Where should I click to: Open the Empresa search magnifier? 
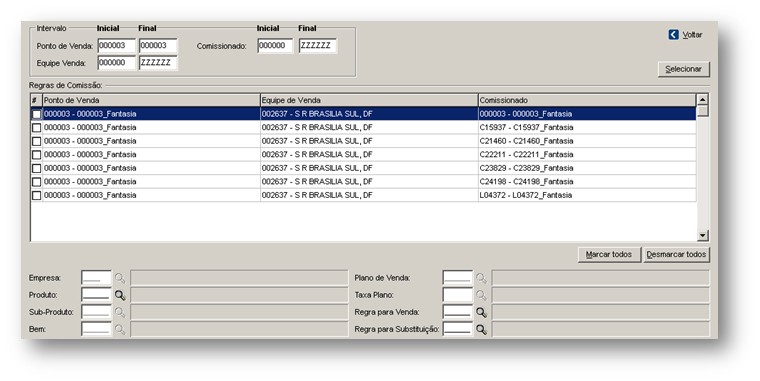(120, 278)
